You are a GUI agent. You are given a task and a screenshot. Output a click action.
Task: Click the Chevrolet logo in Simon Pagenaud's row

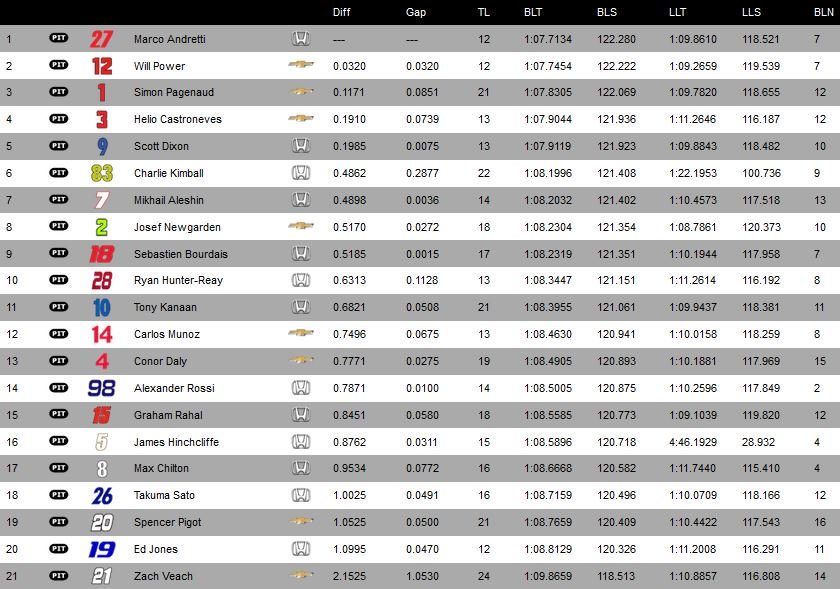click(301, 92)
